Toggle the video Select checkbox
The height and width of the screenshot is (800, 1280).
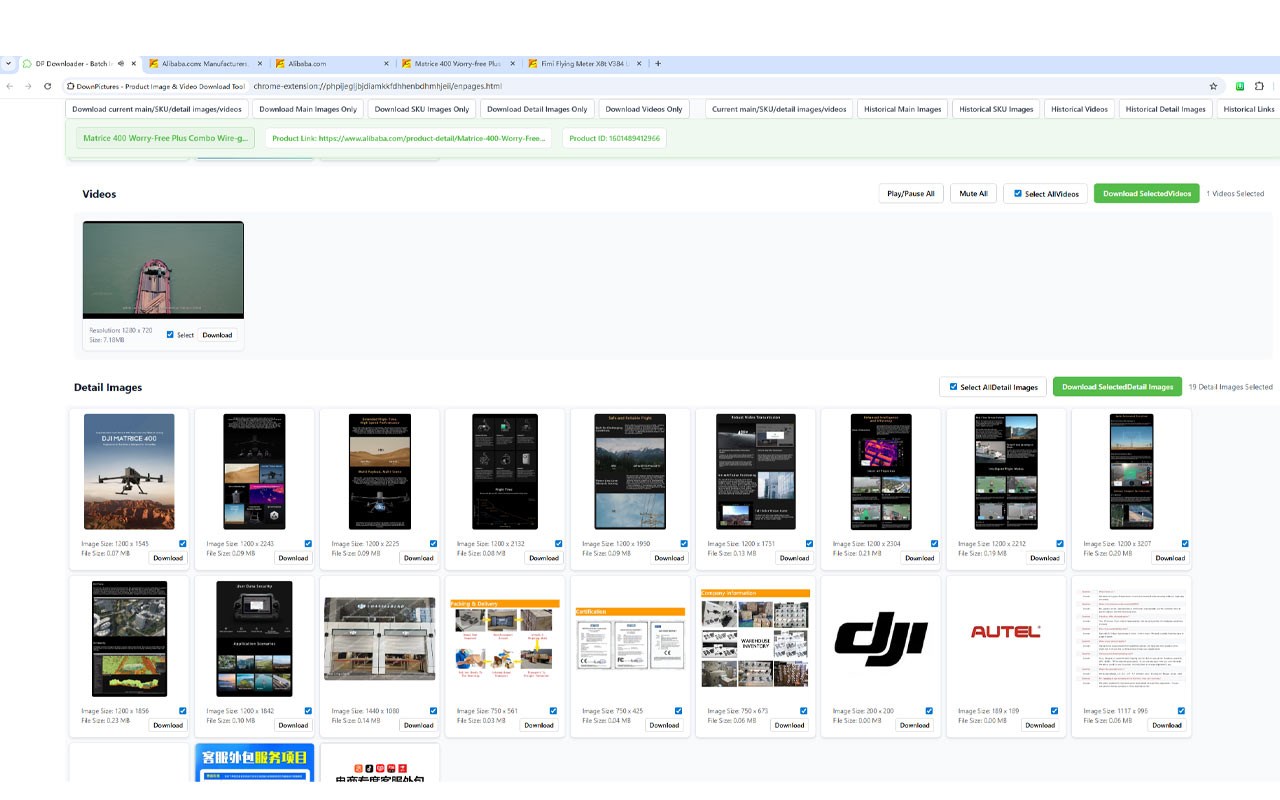(170, 335)
